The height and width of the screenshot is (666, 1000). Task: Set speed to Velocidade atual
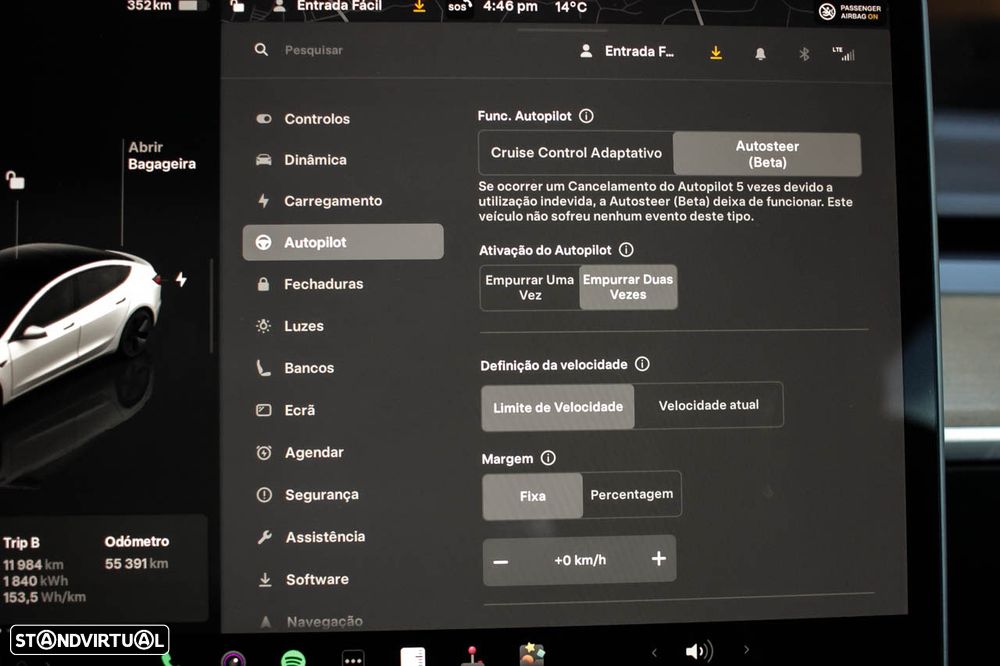(x=709, y=405)
